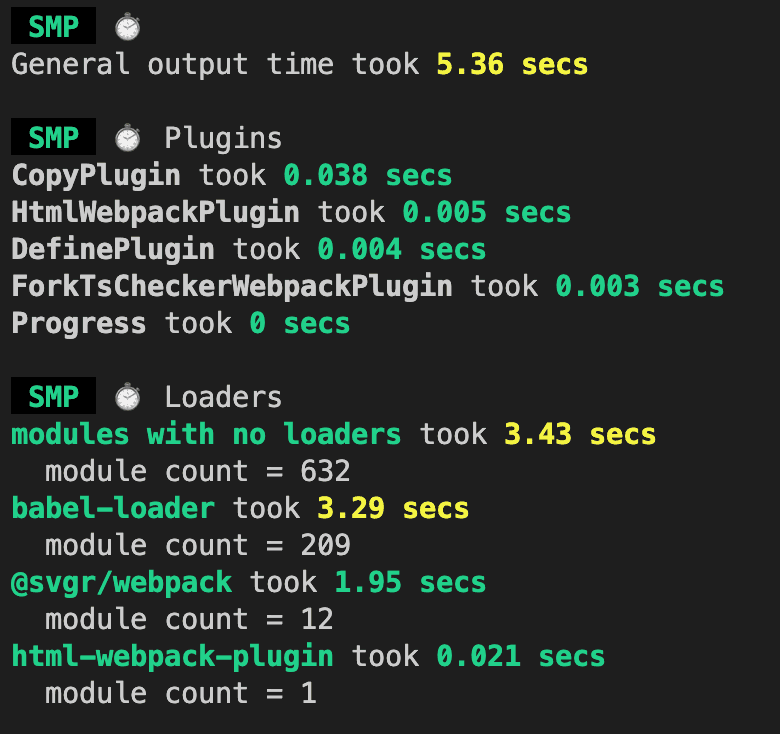This screenshot has height=734, width=780.
Task: Click the Progress plugin entry
Action: [x=79, y=324]
